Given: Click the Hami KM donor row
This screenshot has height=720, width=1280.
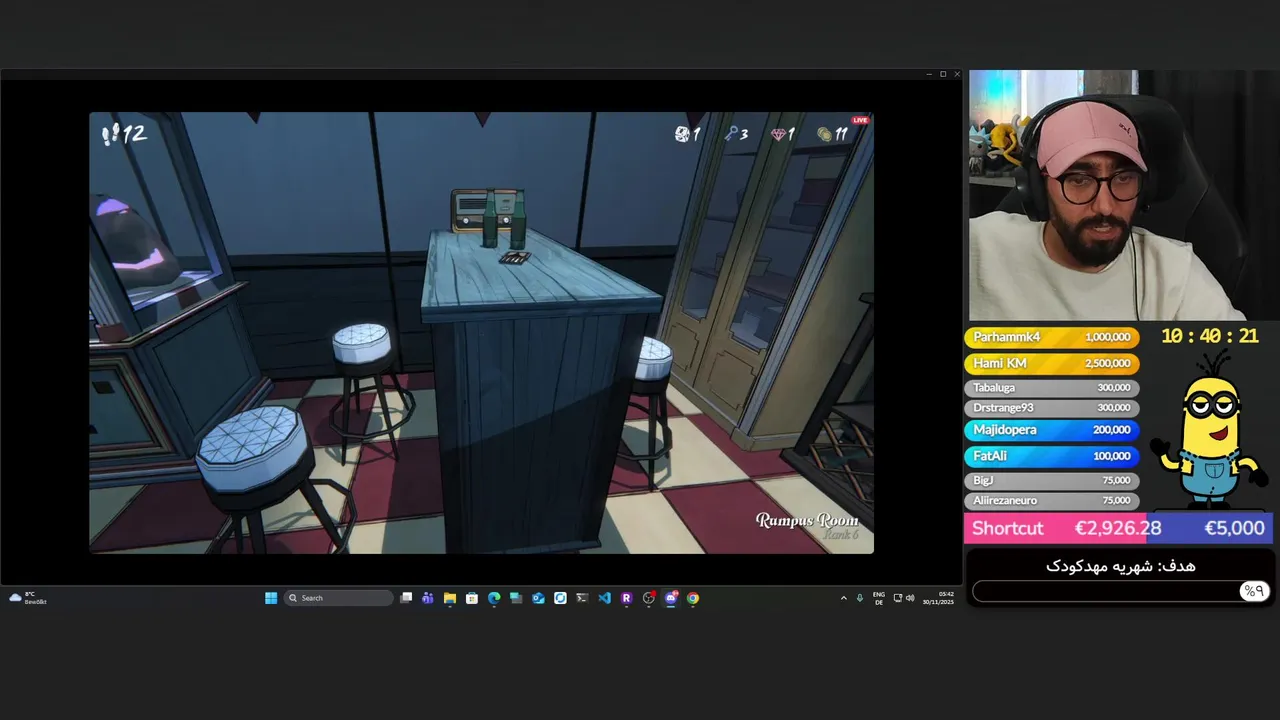Looking at the screenshot, I should (1051, 363).
